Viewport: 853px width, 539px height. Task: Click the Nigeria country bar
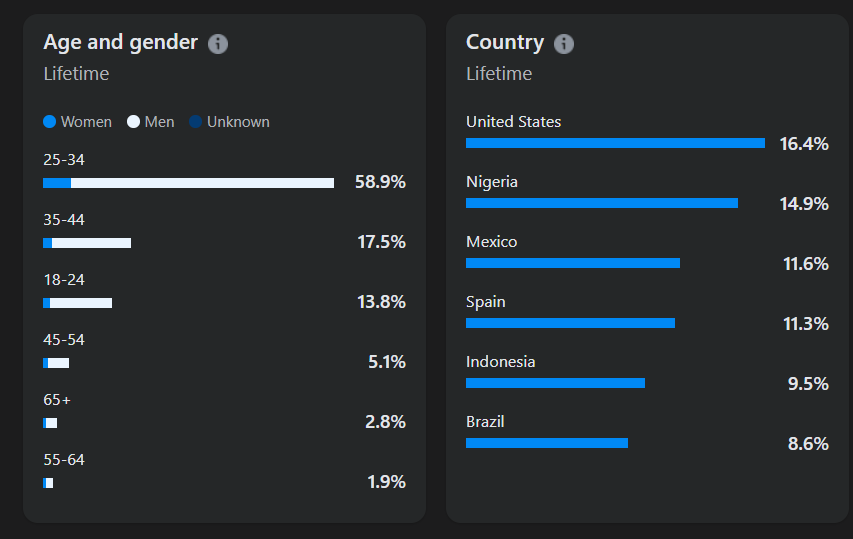pos(601,203)
